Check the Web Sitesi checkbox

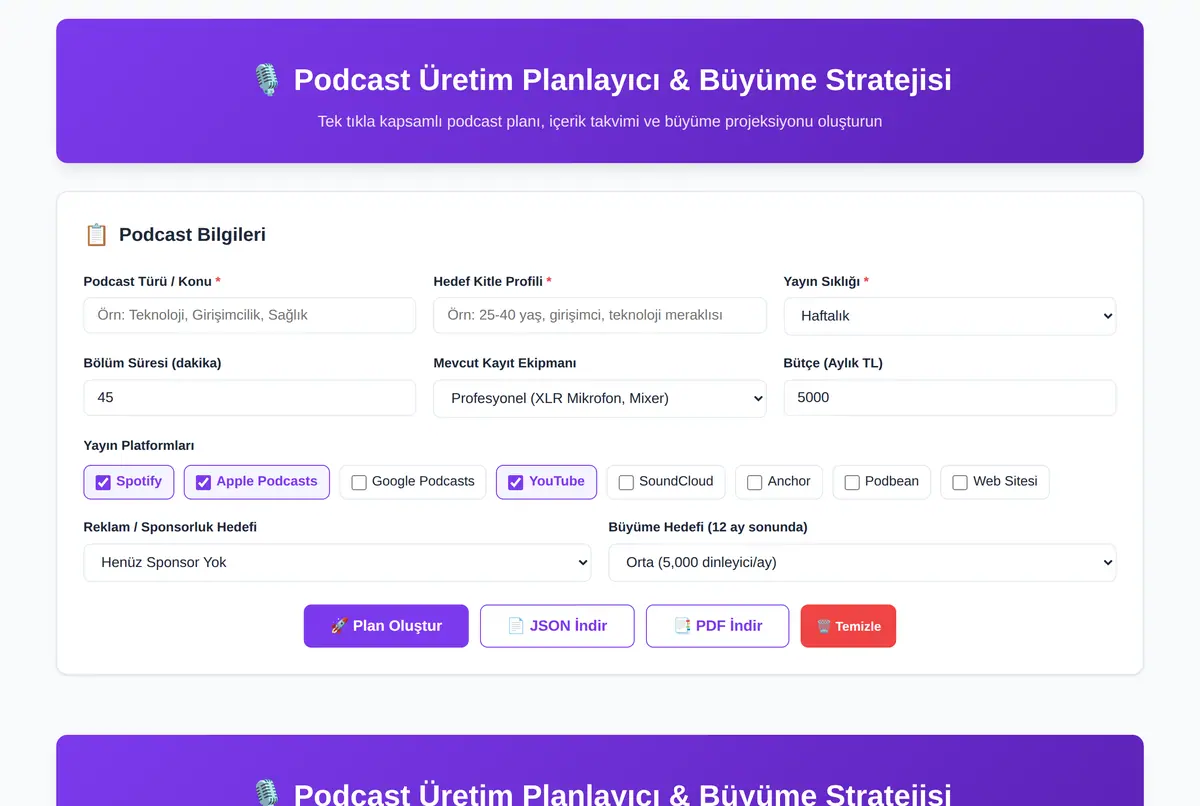[x=960, y=483]
